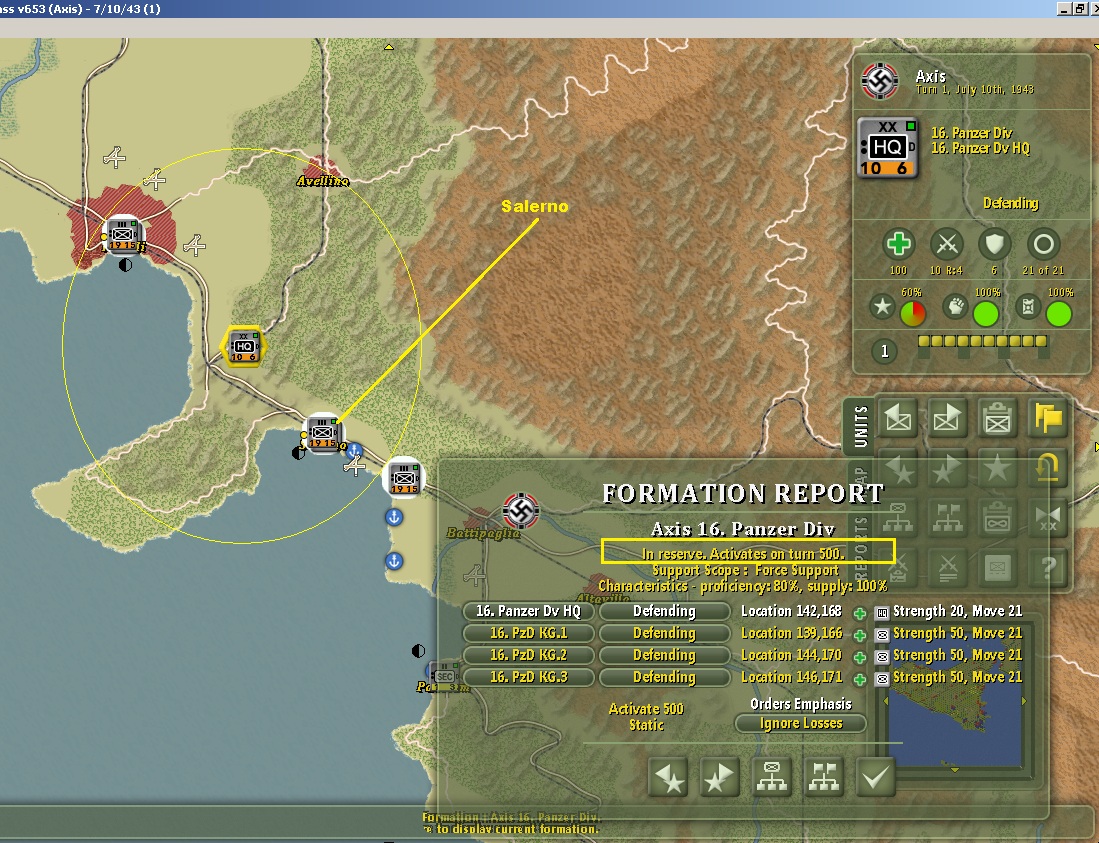1099x843 pixels.
Task: Click the circle movement icon showing 21 of 21
Action: coord(1043,245)
